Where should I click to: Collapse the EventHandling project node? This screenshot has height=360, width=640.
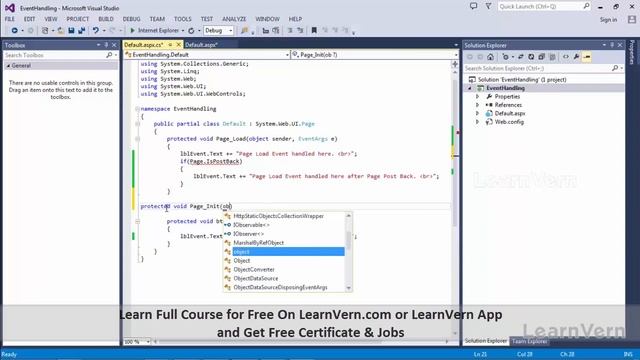[x=470, y=88]
